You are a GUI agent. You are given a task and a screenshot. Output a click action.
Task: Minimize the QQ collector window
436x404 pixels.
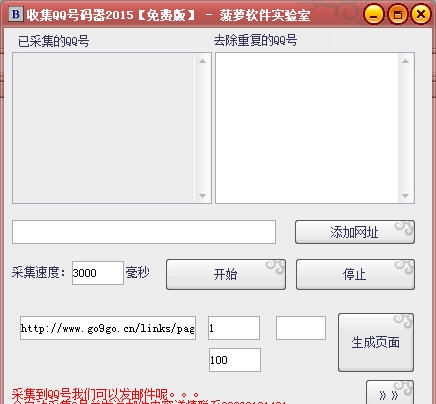(374, 14)
